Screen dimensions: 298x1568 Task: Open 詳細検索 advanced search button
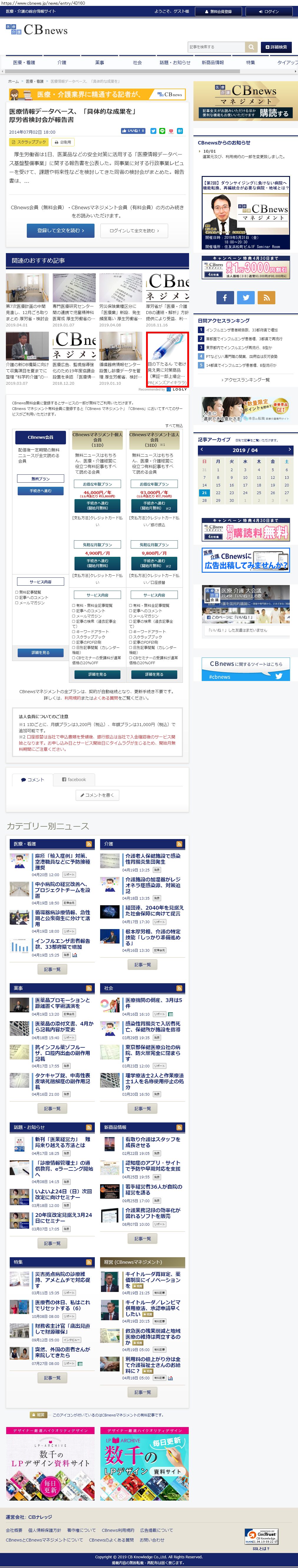[276, 47]
